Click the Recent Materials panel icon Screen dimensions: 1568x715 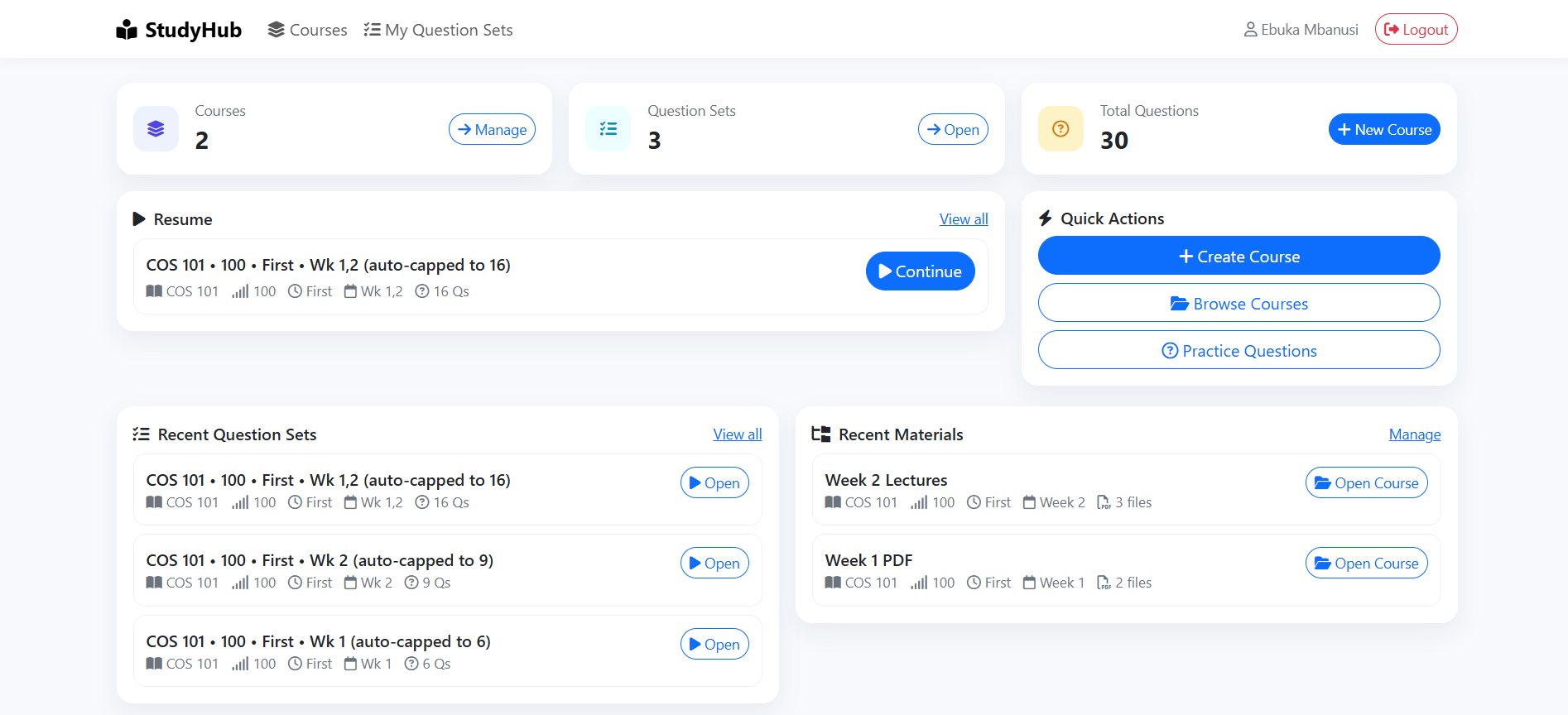[821, 433]
